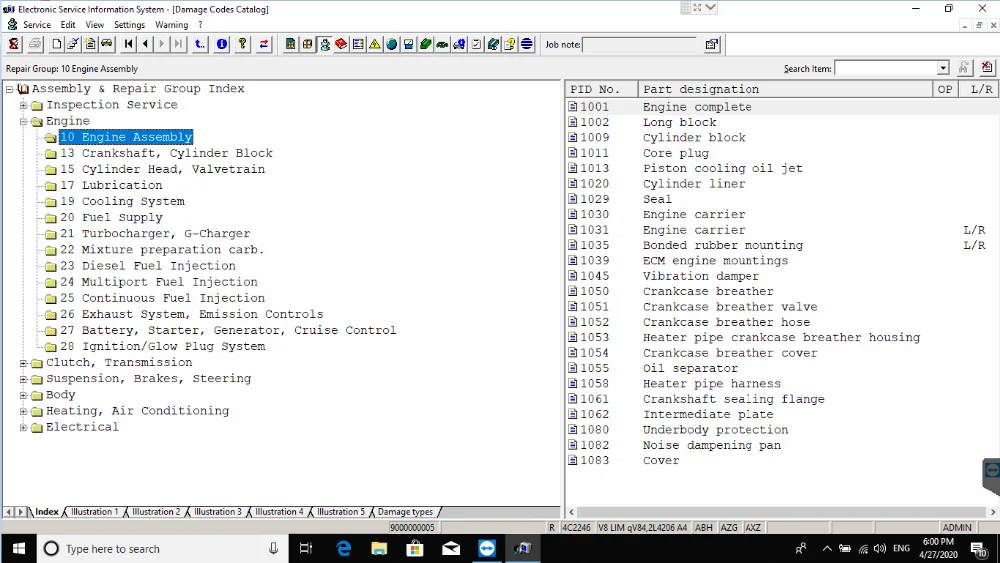This screenshot has width=1000, height=563.
Task: Click the red and blue swap arrows icon
Action: click(x=263, y=44)
